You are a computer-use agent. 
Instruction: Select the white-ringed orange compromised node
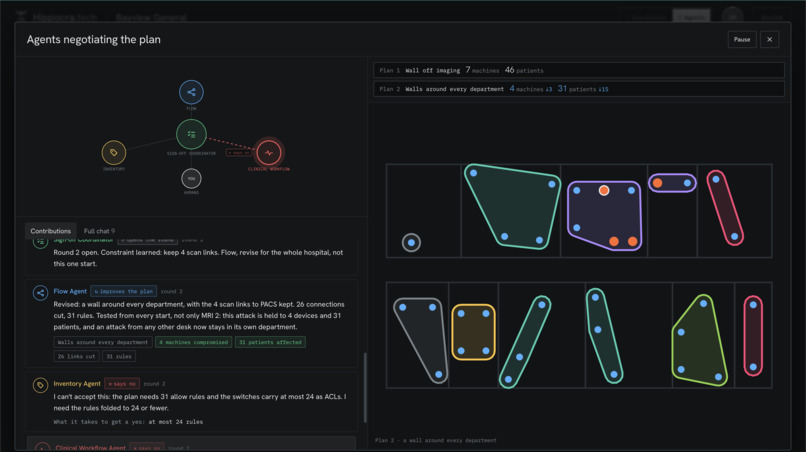[x=603, y=190]
